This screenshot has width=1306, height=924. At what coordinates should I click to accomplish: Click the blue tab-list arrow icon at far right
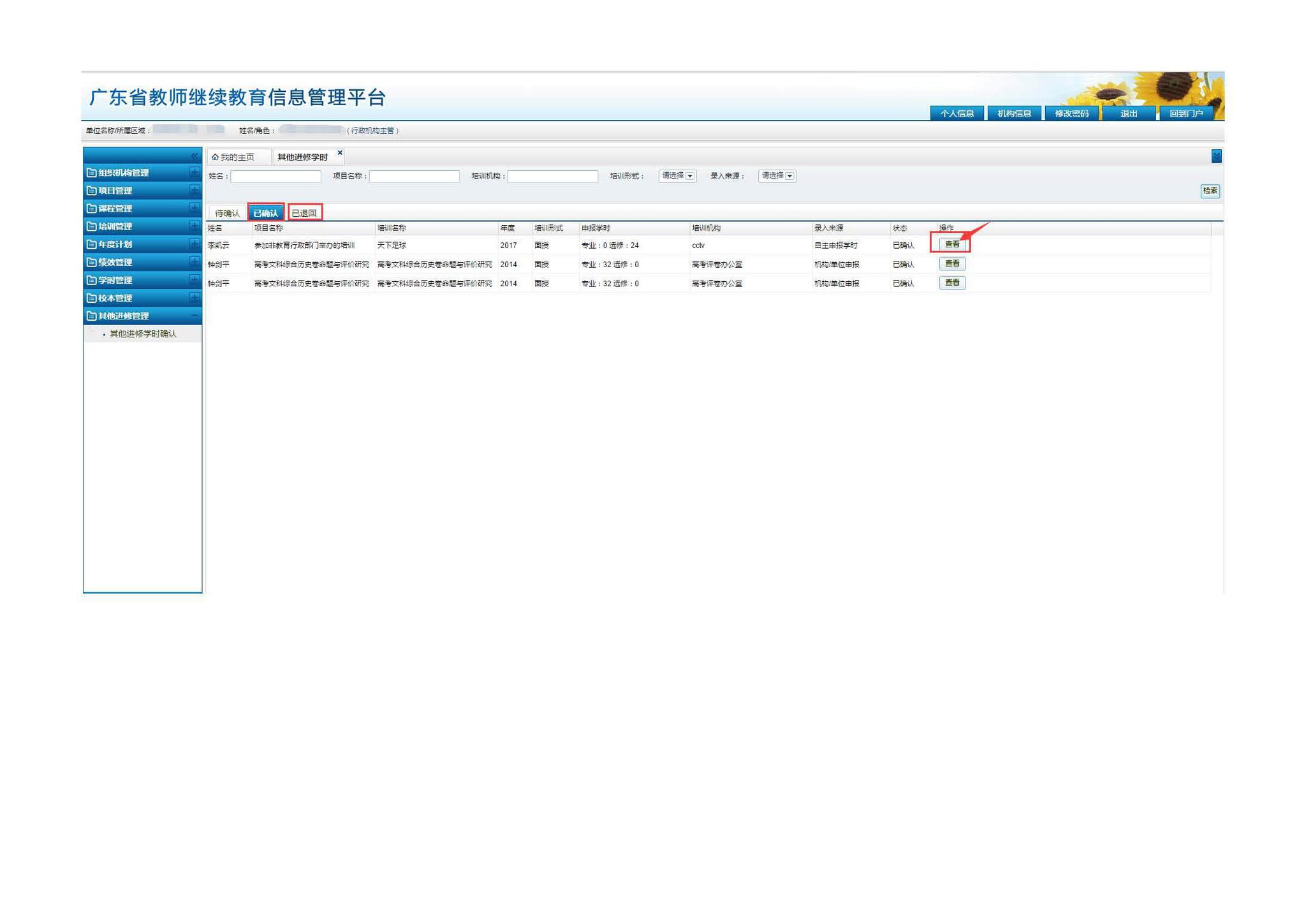point(1216,156)
